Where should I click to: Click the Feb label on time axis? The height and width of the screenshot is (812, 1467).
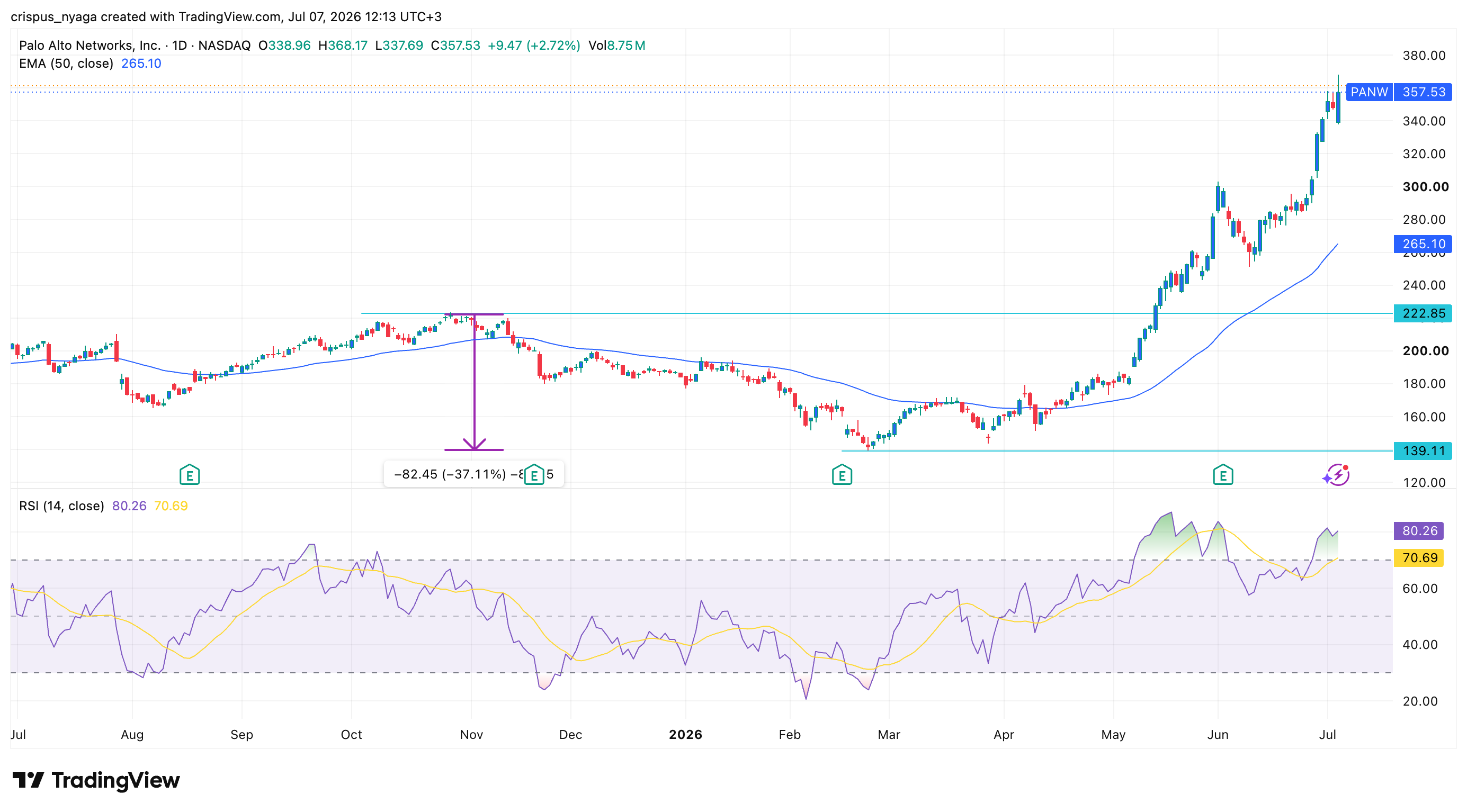(790, 735)
